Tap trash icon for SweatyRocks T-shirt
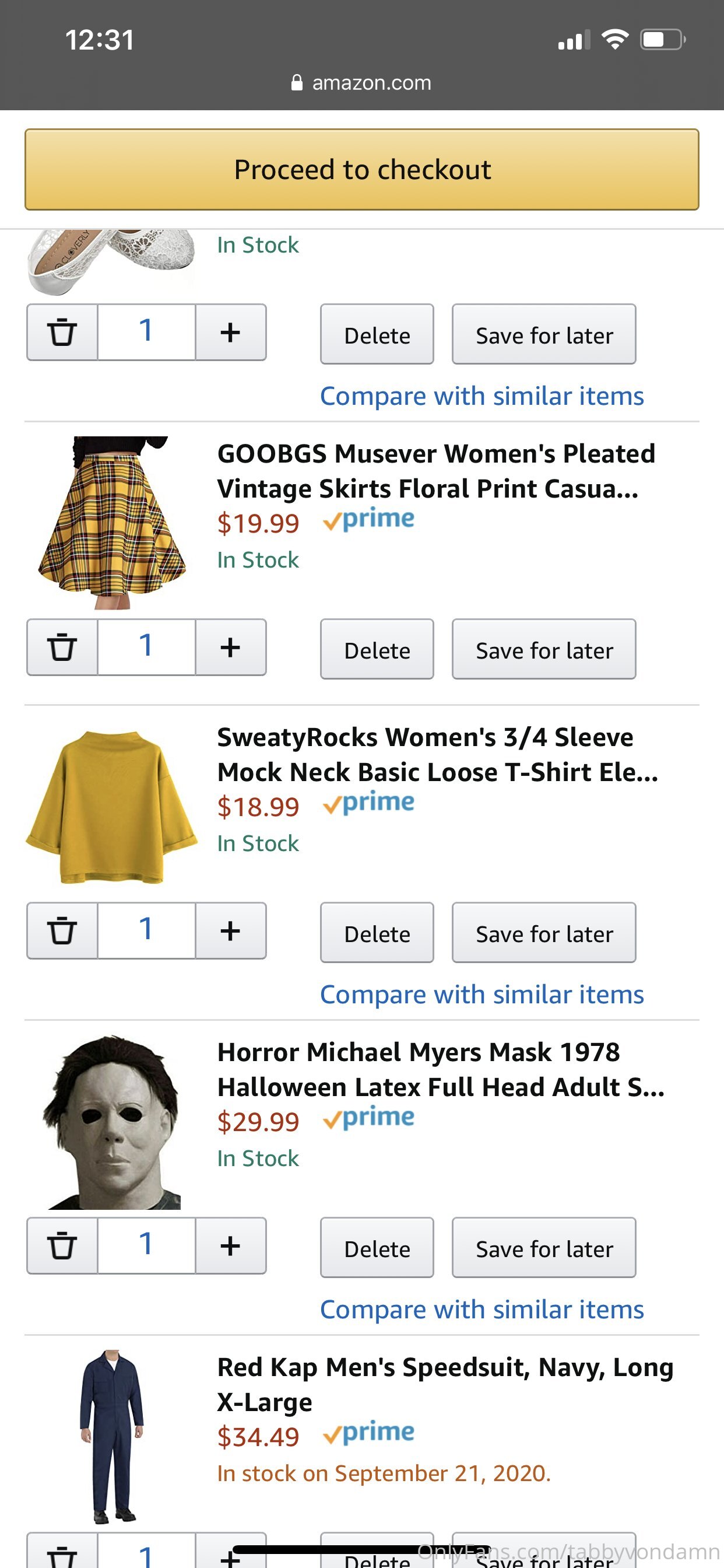Viewport: 724px width, 1568px height. point(62,930)
